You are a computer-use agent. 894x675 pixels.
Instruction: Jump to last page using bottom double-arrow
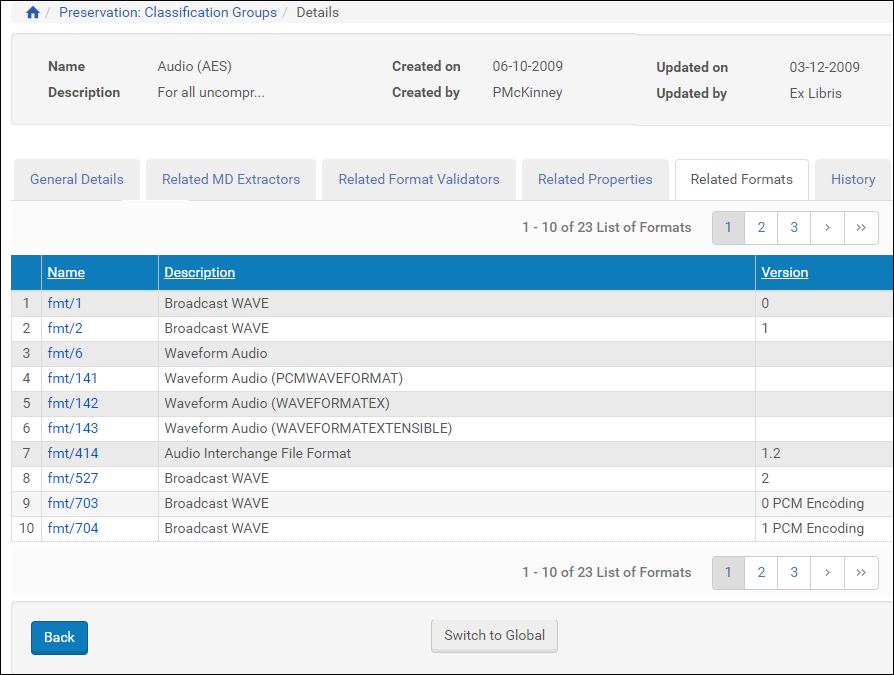pyautogui.click(x=861, y=573)
